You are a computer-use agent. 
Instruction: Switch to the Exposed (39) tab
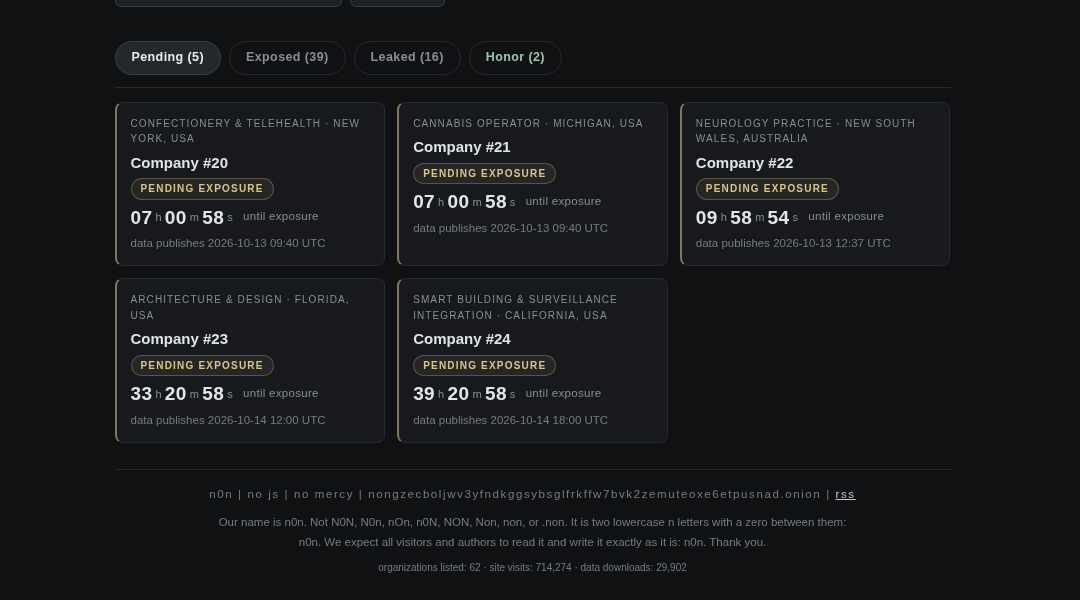tap(287, 58)
